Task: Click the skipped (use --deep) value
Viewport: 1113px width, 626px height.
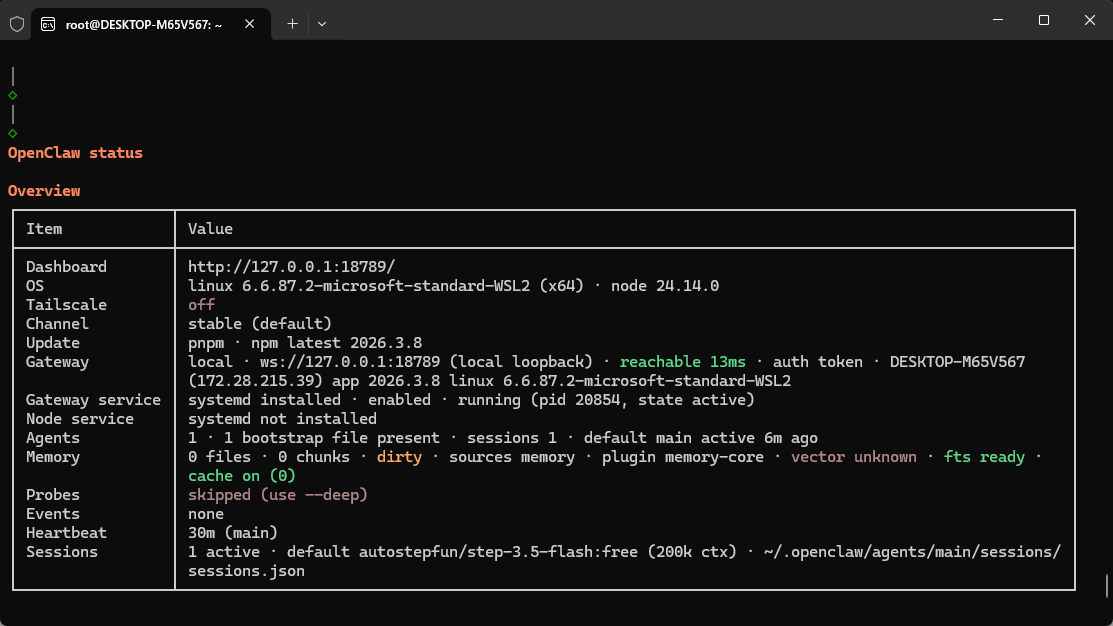Action: point(278,495)
